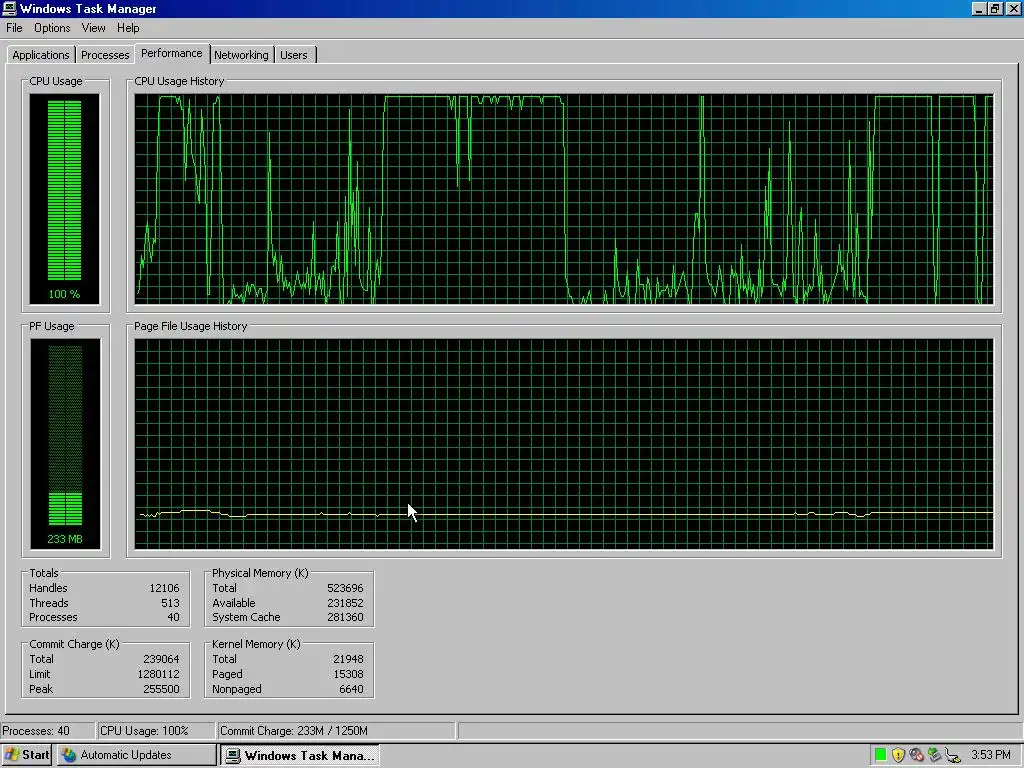This screenshot has height=768, width=1024.
Task: Open the Options menu
Action: pos(52,28)
